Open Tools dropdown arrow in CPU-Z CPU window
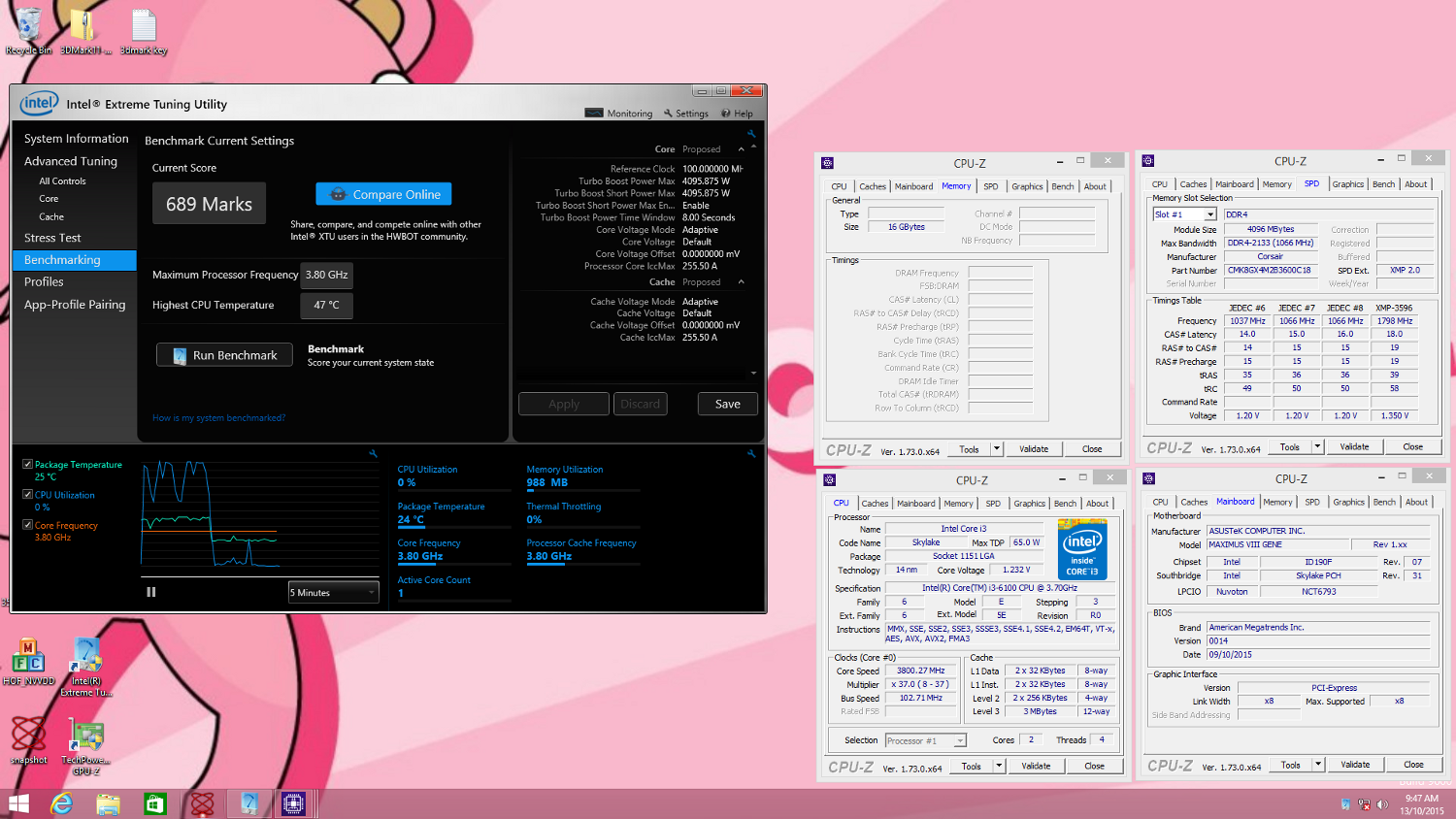Viewport: 1456px width, 819px height. 999,766
